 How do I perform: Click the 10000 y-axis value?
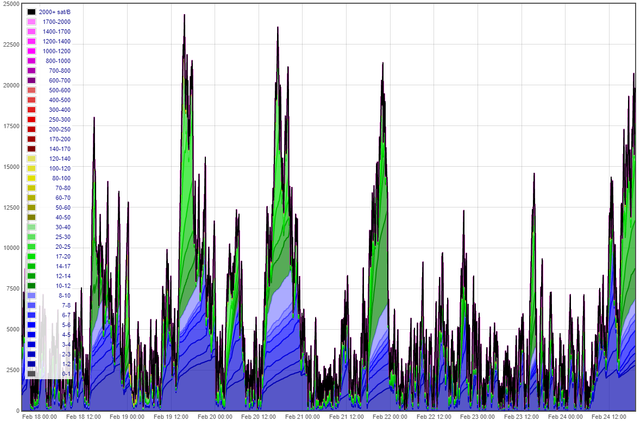(x=11, y=248)
